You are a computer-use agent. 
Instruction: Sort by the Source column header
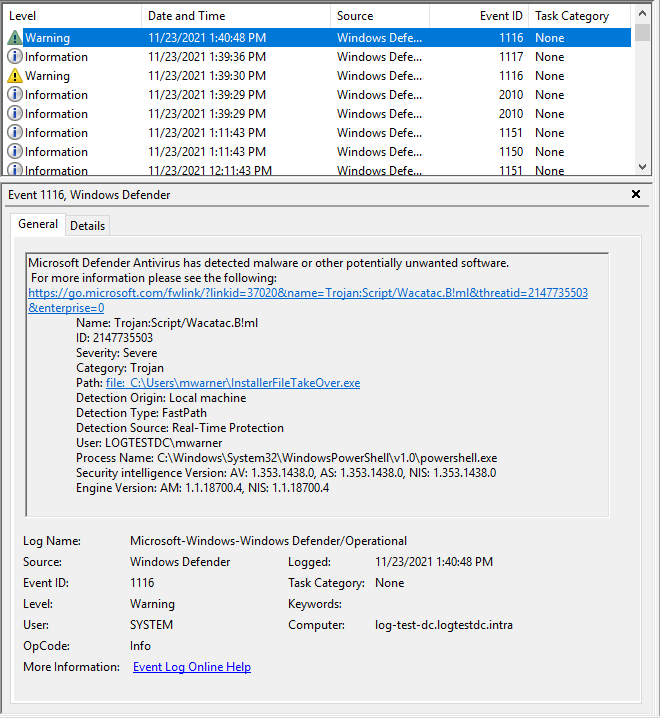point(380,16)
